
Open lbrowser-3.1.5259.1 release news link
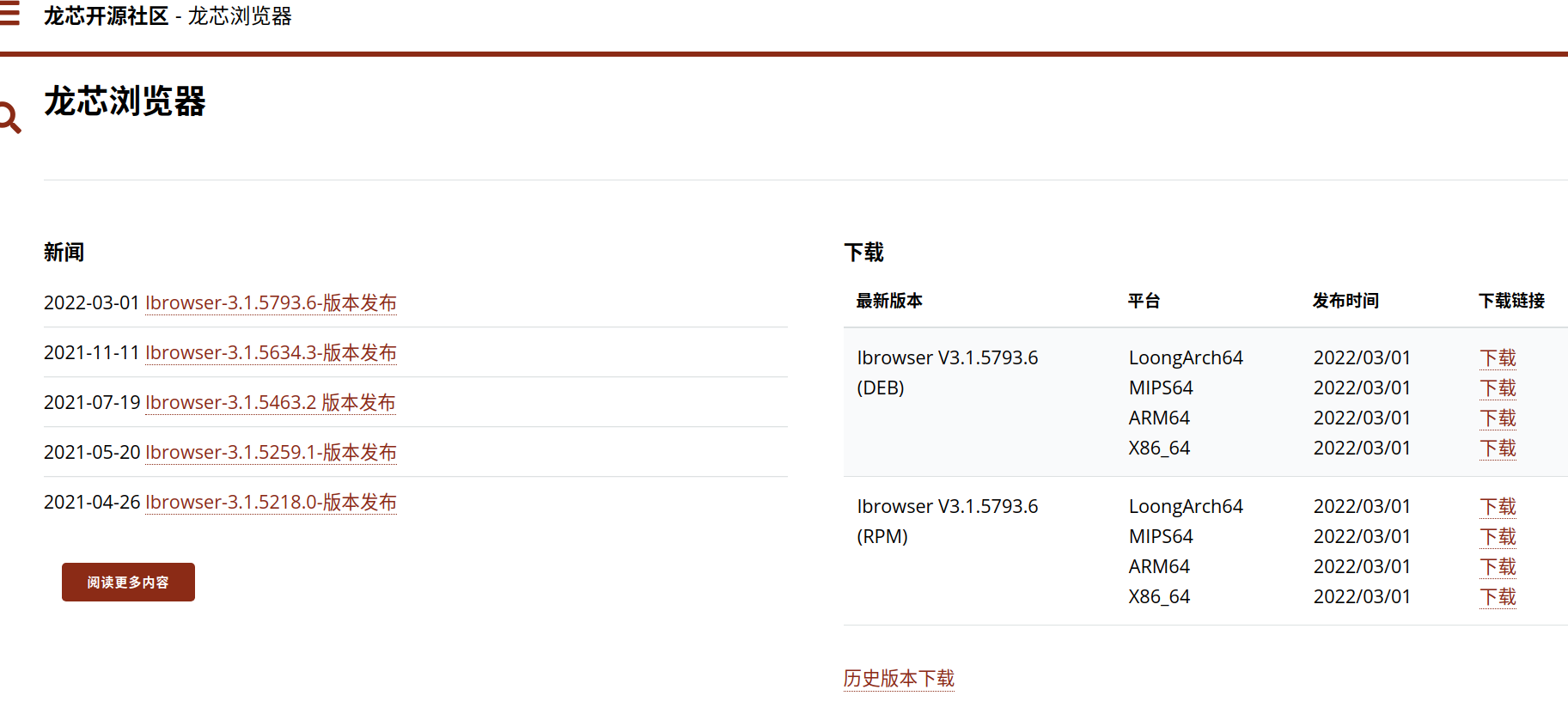pos(271,453)
